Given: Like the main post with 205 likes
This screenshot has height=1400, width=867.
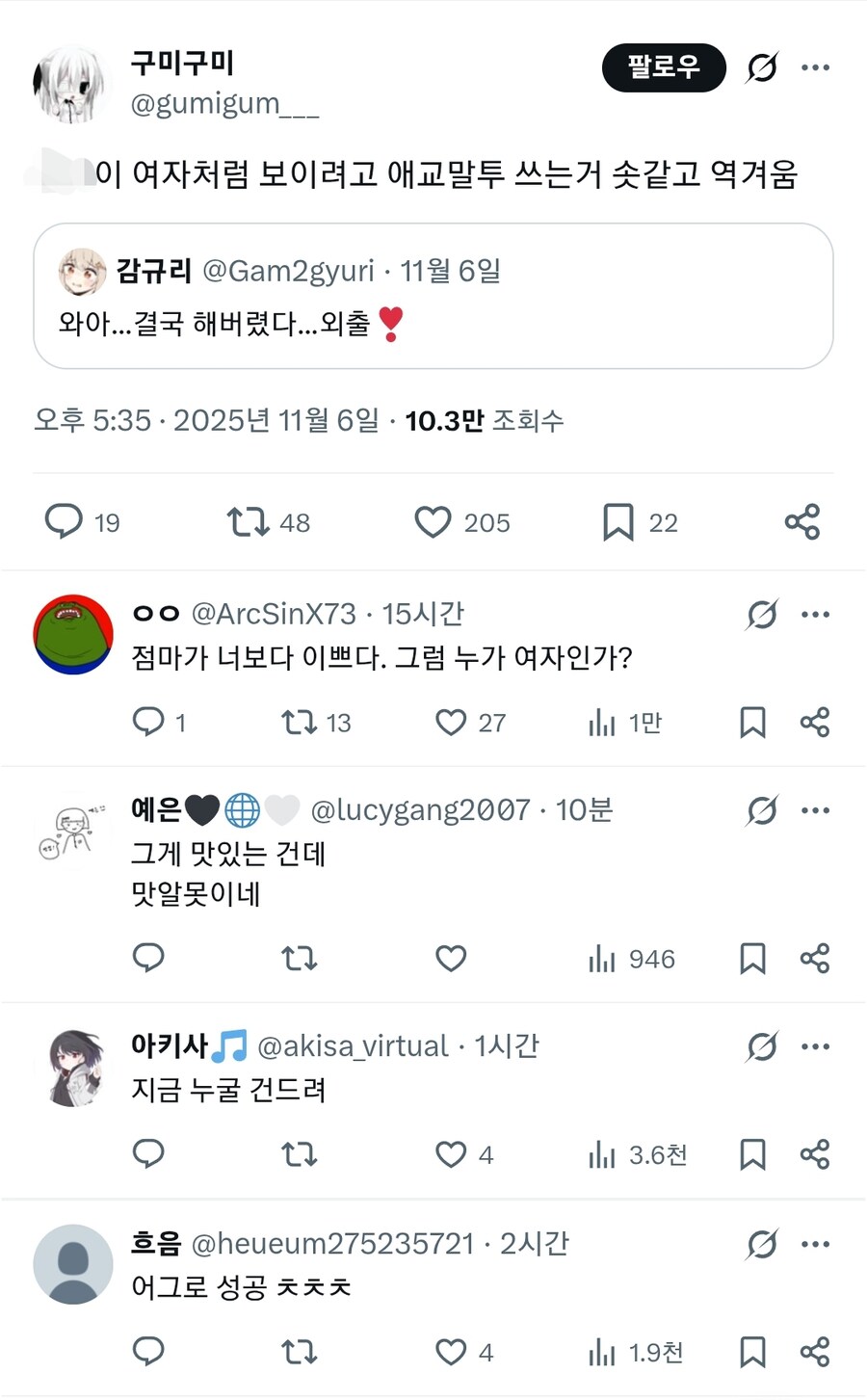Looking at the screenshot, I should 433,522.
